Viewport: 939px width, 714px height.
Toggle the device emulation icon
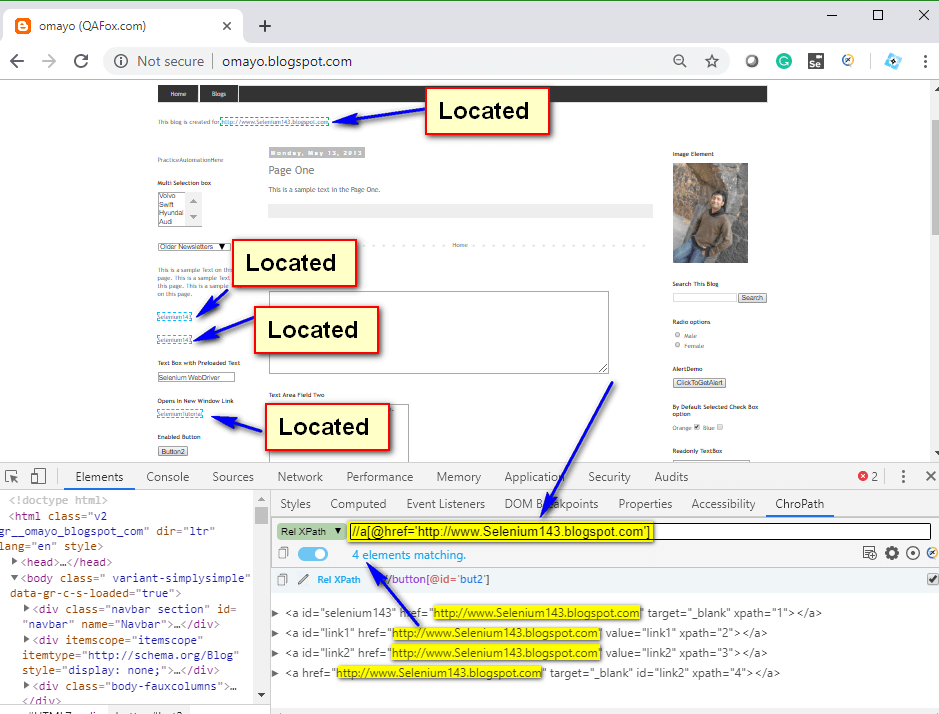(x=38, y=476)
